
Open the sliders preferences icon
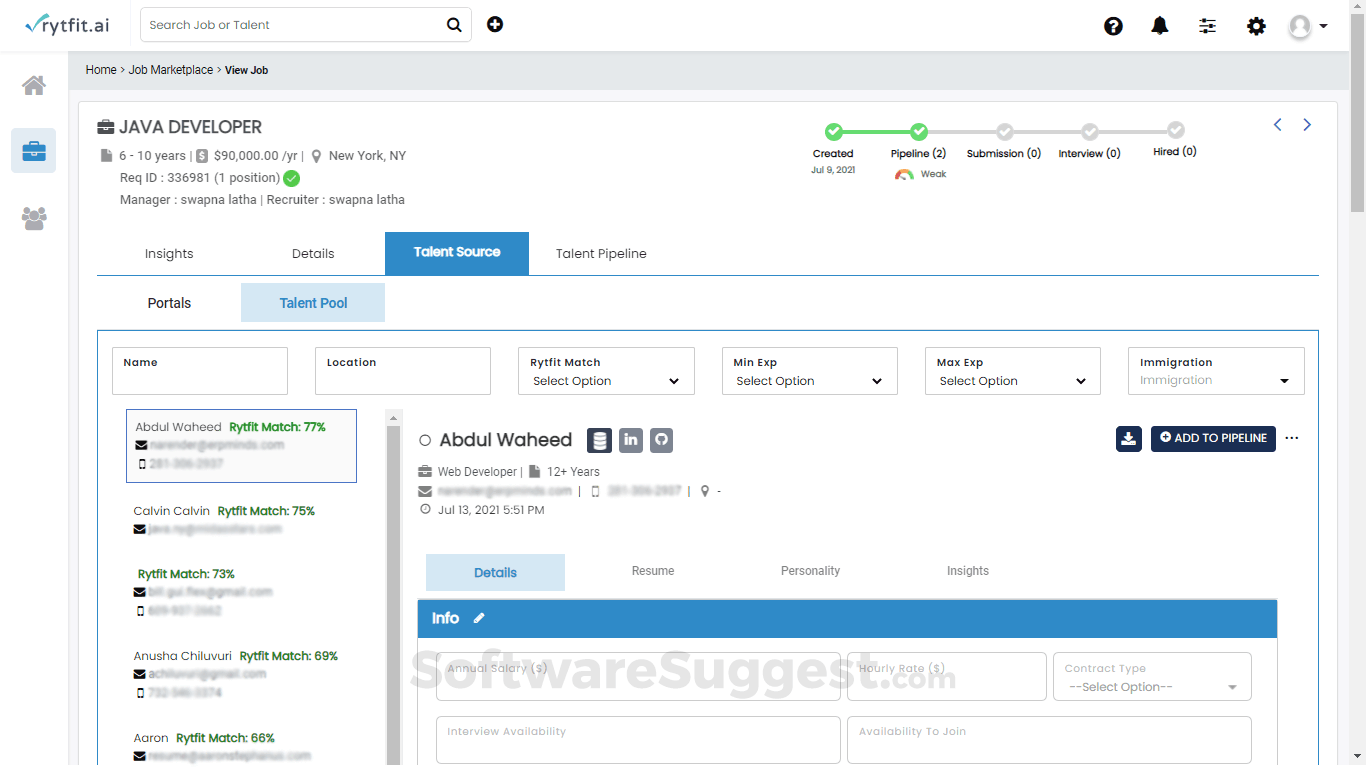(x=1208, y=26)
